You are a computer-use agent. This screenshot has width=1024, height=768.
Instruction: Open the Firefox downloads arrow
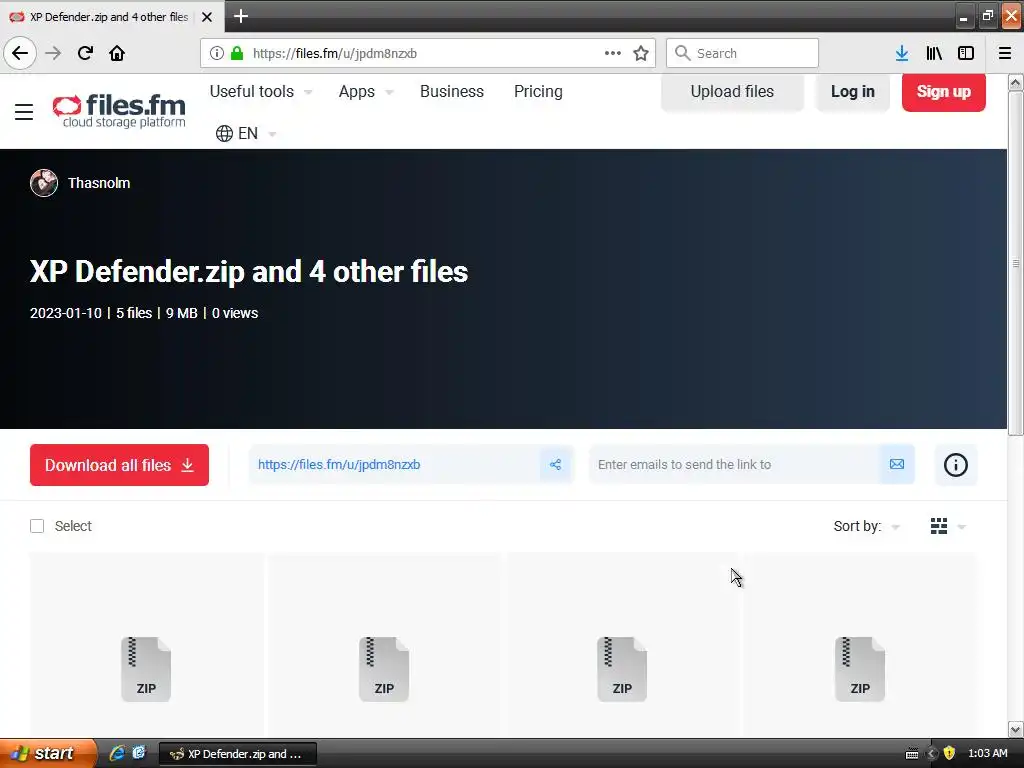coord(902,53)
